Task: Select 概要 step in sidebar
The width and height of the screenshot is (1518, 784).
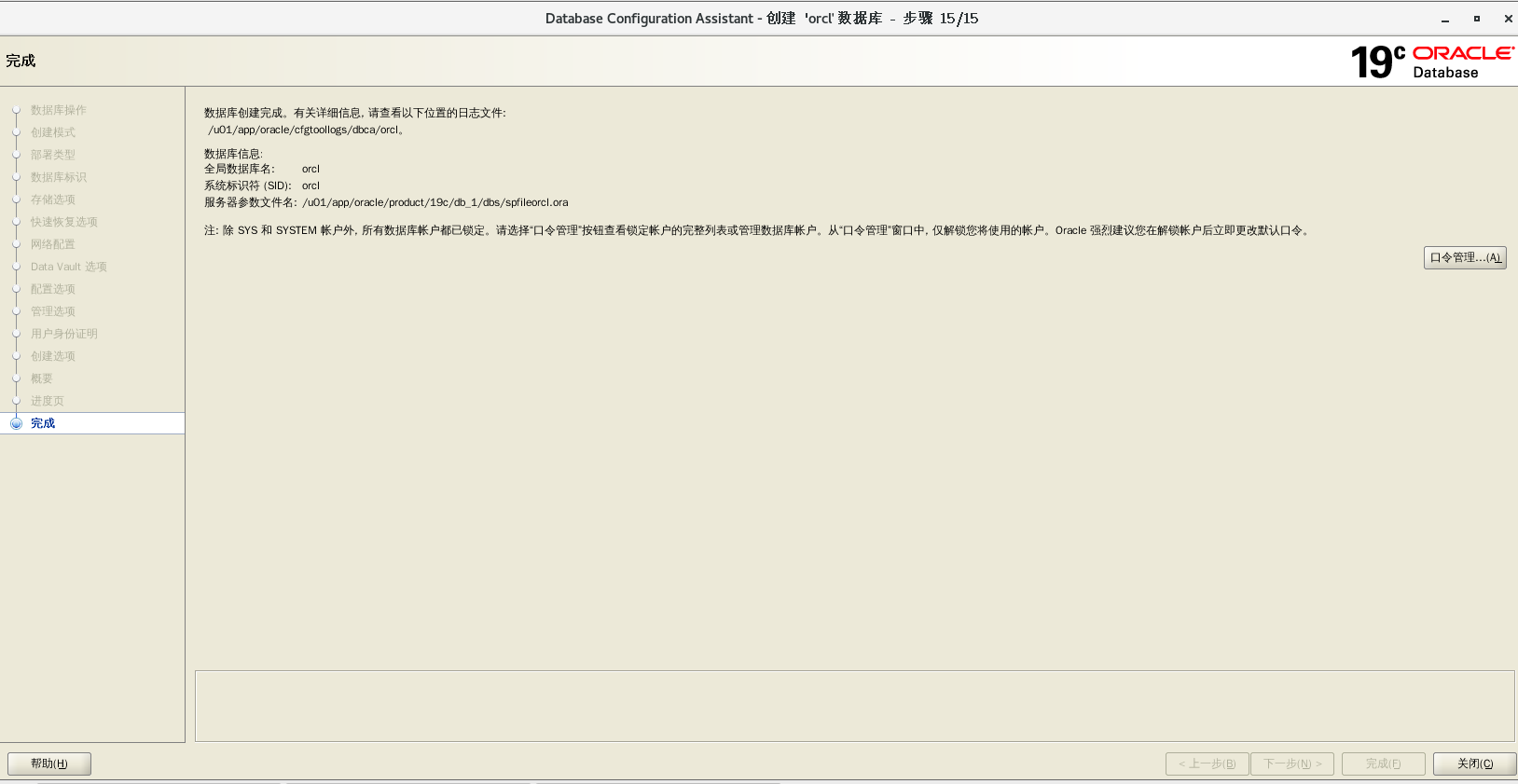Action: tap(41, 378)
